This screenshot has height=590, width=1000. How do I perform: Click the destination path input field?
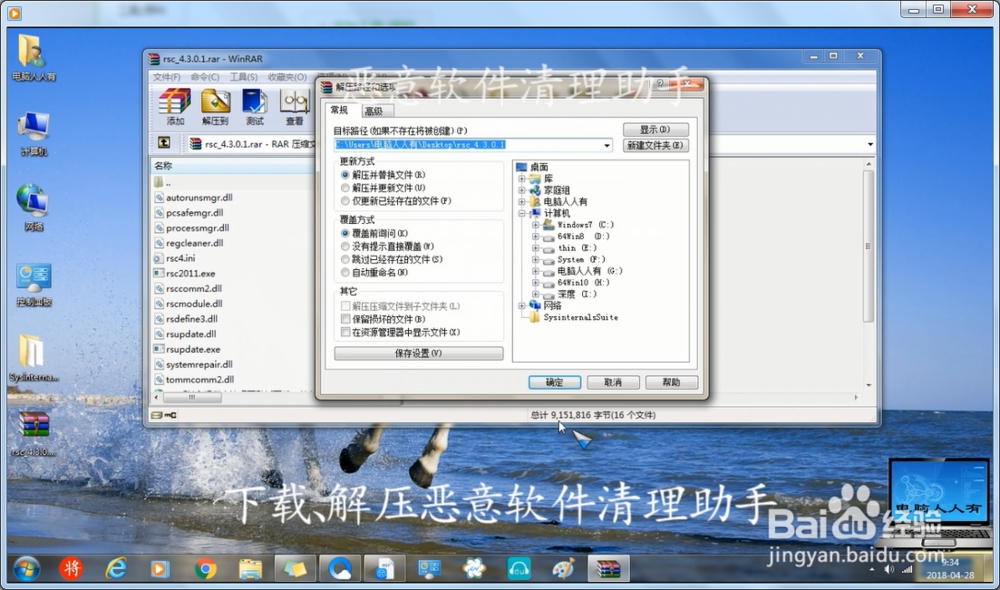click(473, 145)
